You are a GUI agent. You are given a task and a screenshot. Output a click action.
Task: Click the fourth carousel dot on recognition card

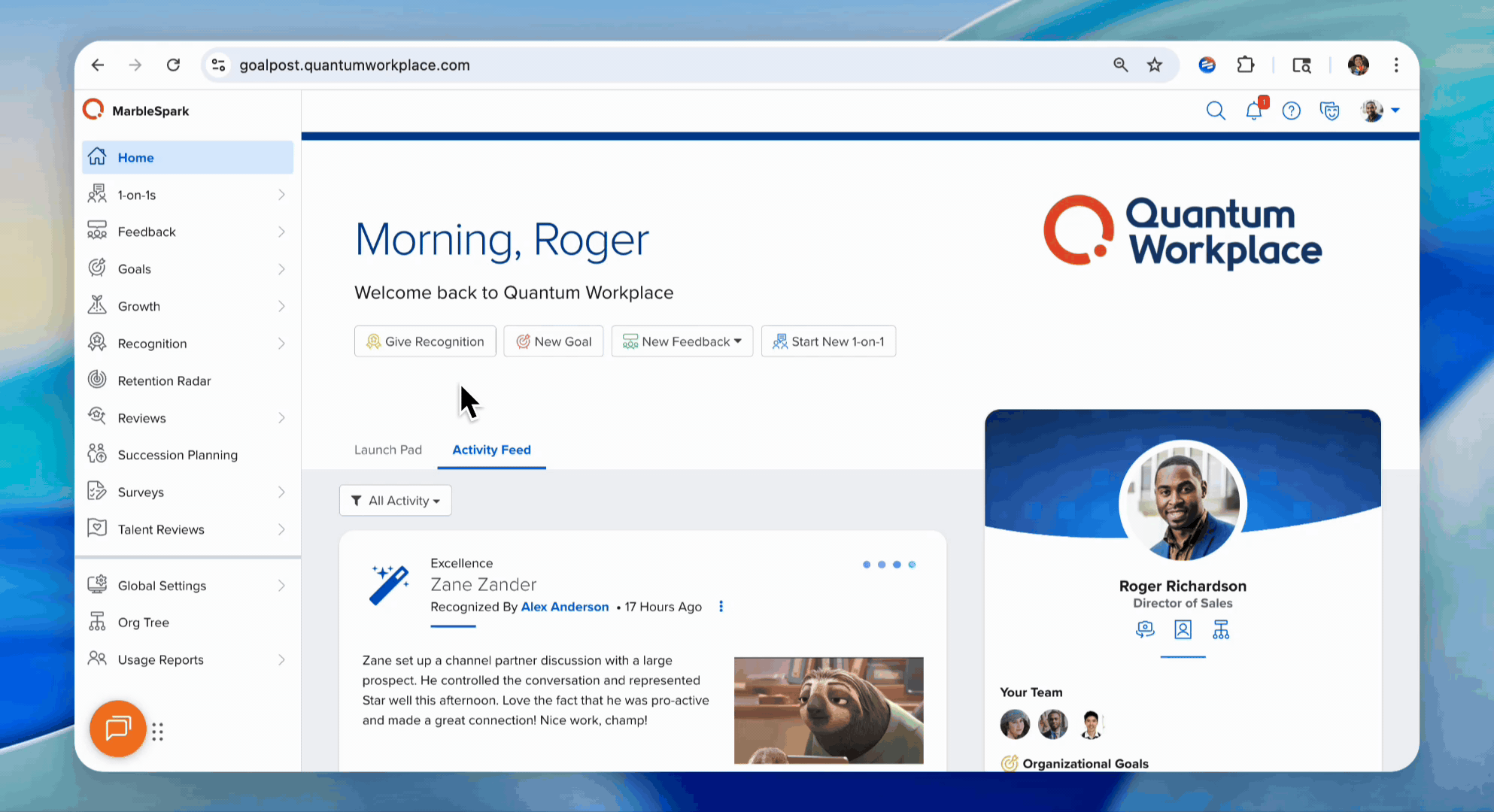click(x=912, y=565)
